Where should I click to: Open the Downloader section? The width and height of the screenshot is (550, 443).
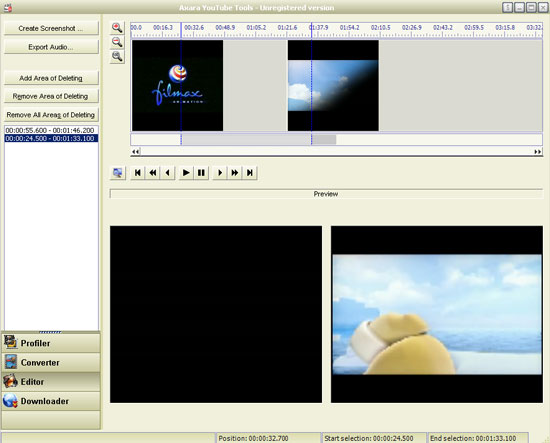51,401
